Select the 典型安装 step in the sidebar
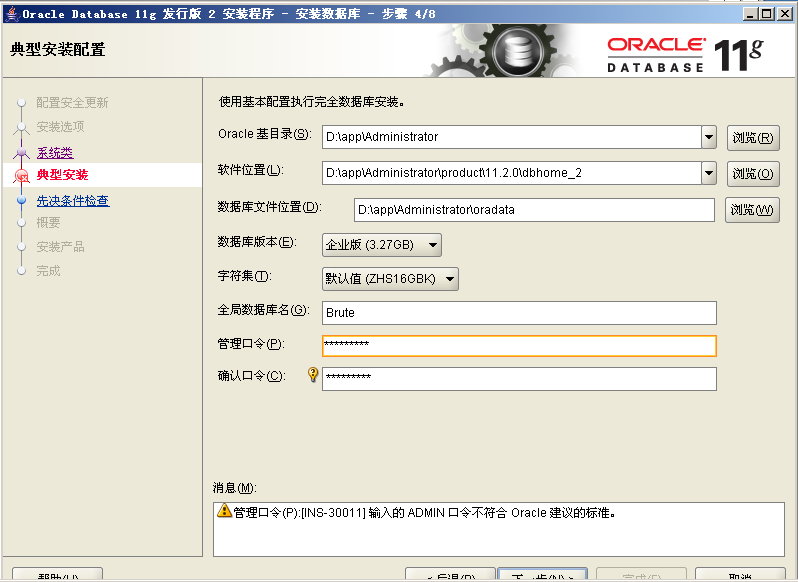The height and width of the screenshot is (582, 798). (63, 175)
